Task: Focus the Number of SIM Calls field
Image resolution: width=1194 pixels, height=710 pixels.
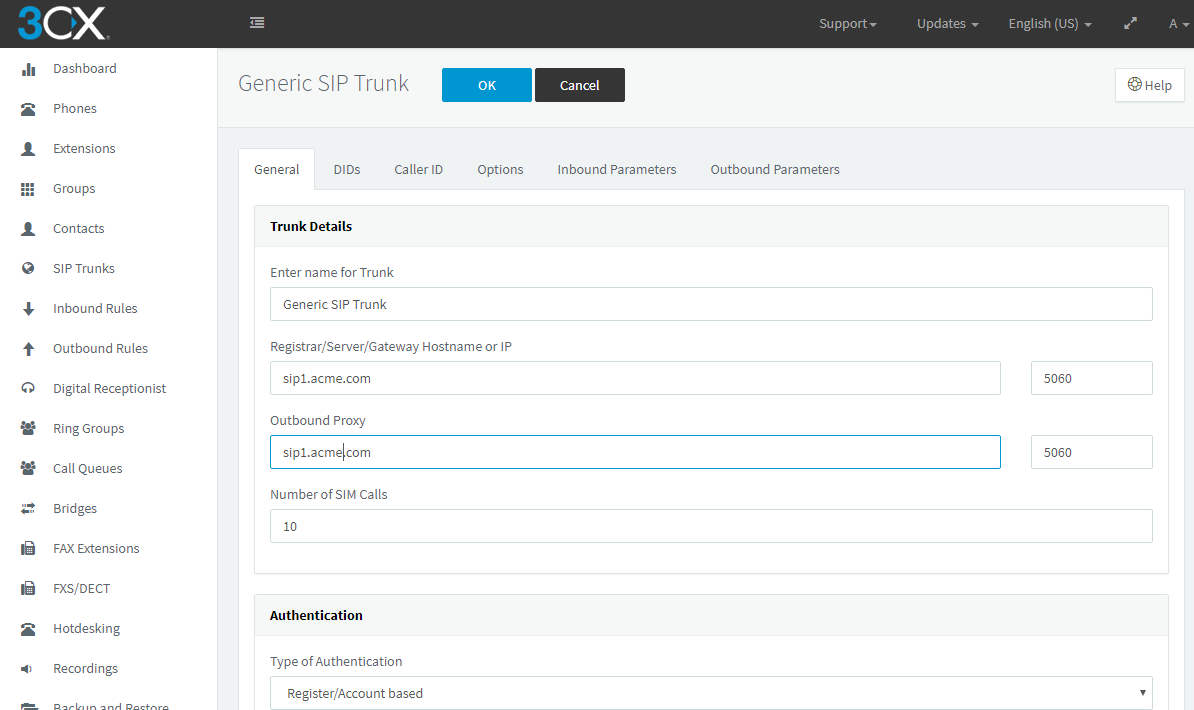Action: click(710, 526)
